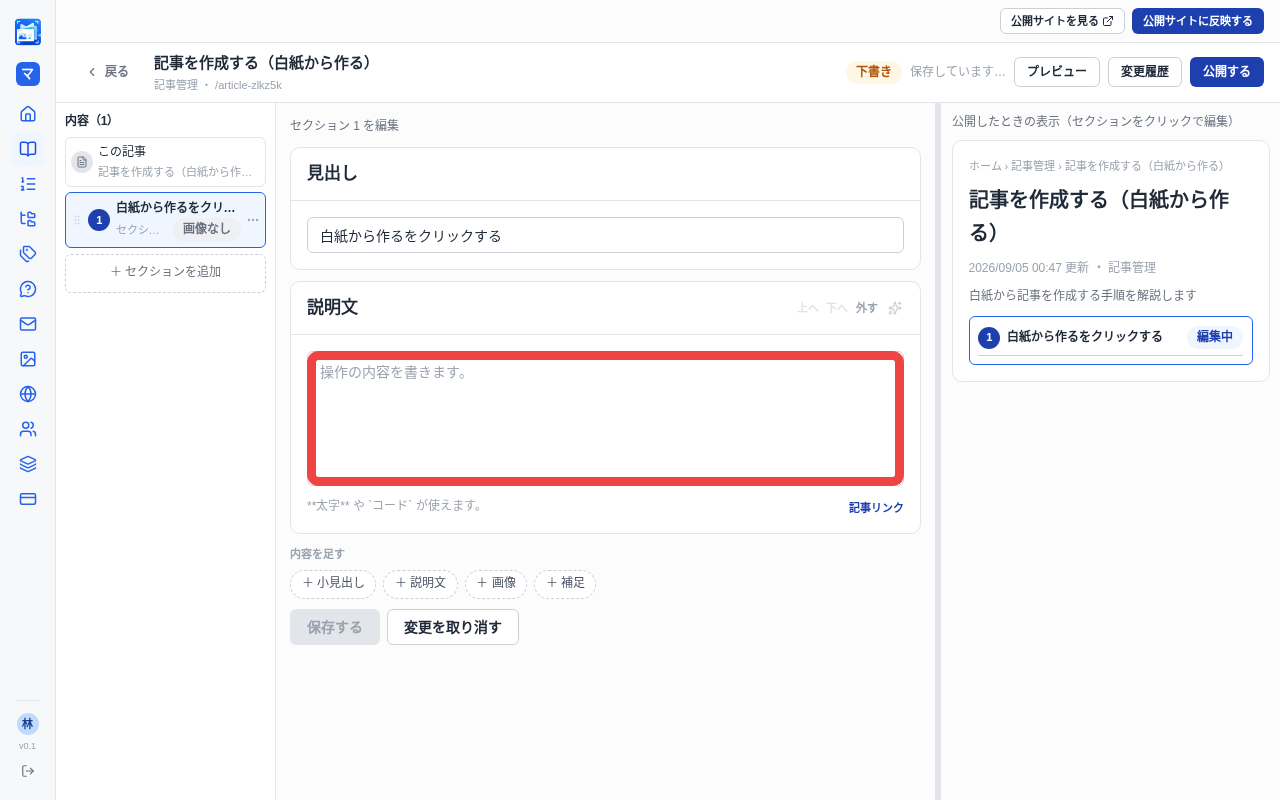The image size is (1280, 800).
Task: Click the preview section card 白紙から作るをクリックする
Action: pyautogui.click(x=1111, y=340)
